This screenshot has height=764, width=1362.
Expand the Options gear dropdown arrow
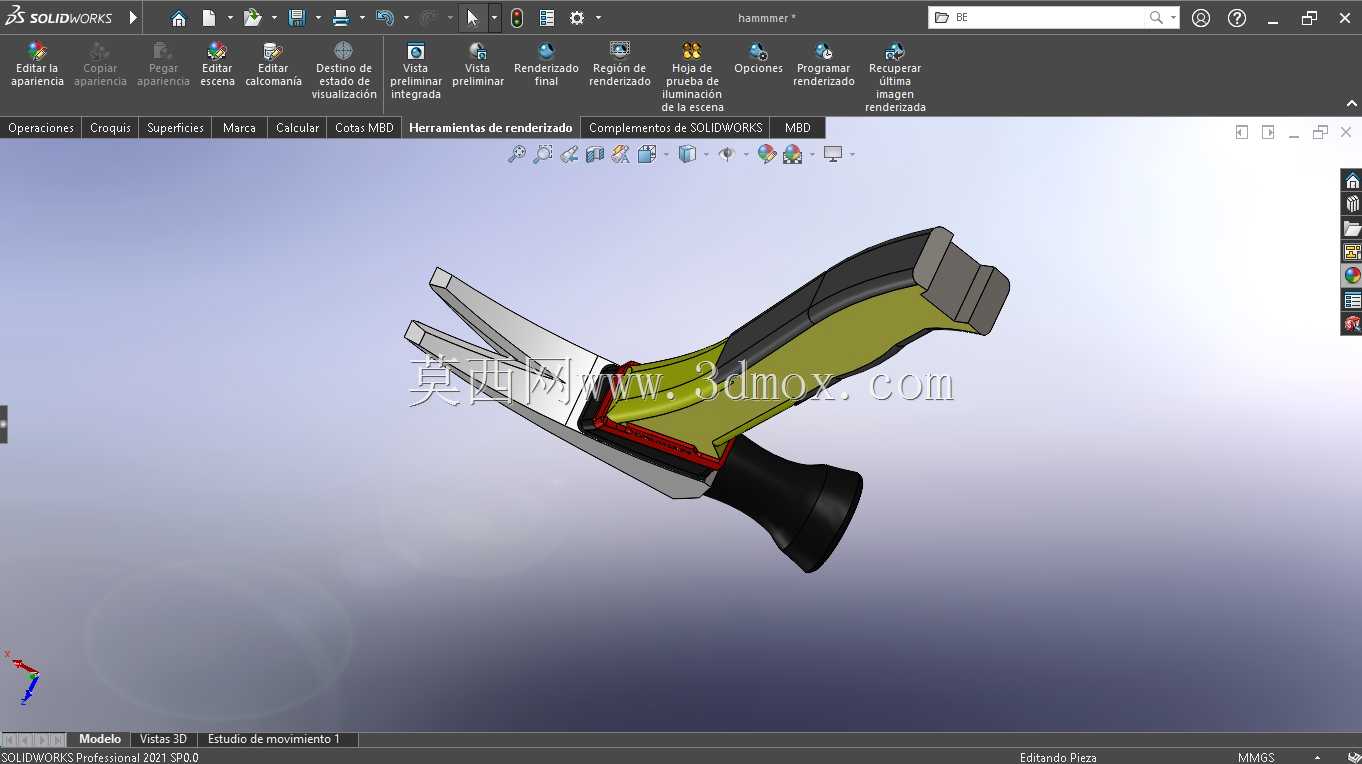click(x=598, y=18)
